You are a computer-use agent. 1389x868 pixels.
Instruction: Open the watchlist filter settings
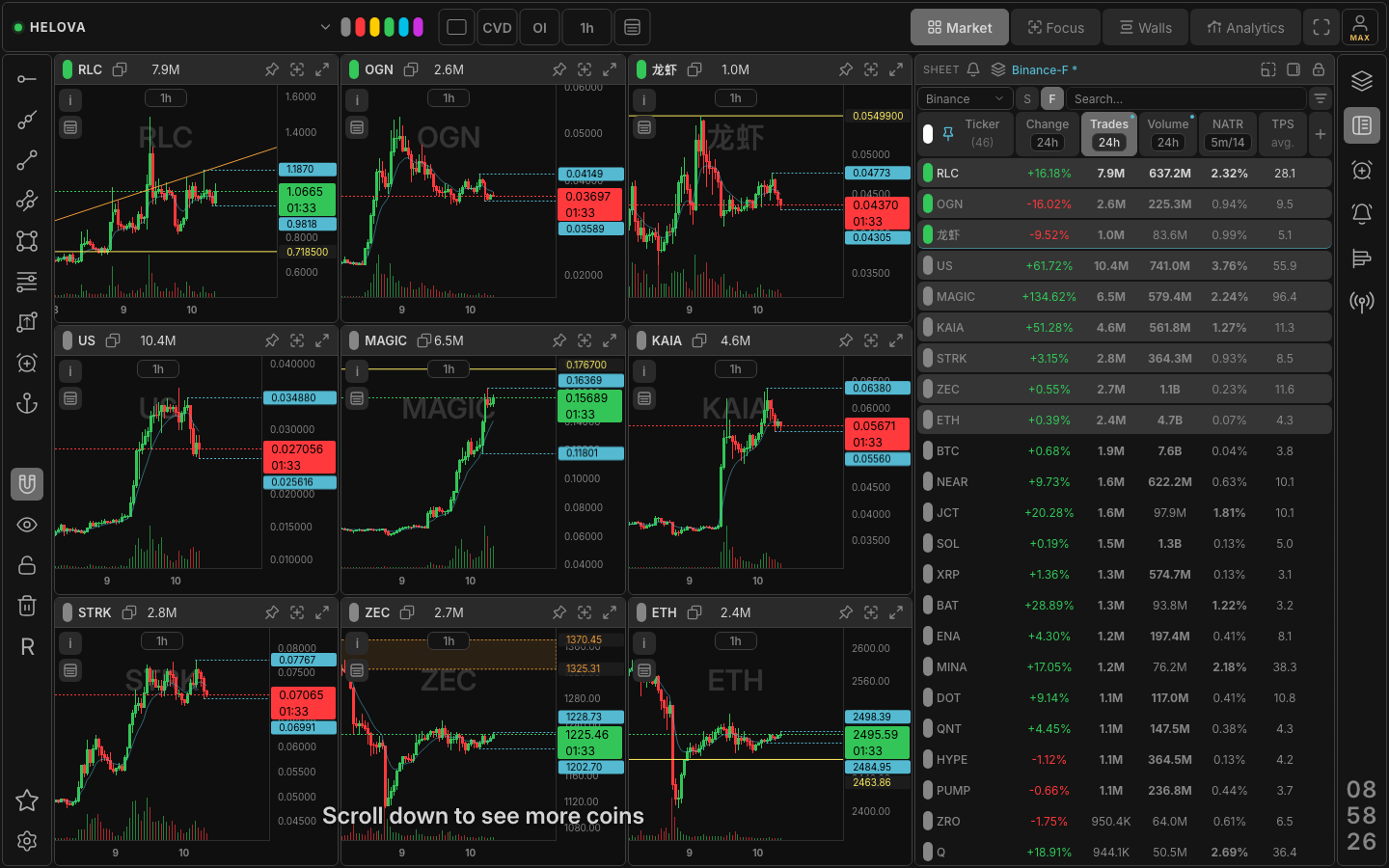1321,98
